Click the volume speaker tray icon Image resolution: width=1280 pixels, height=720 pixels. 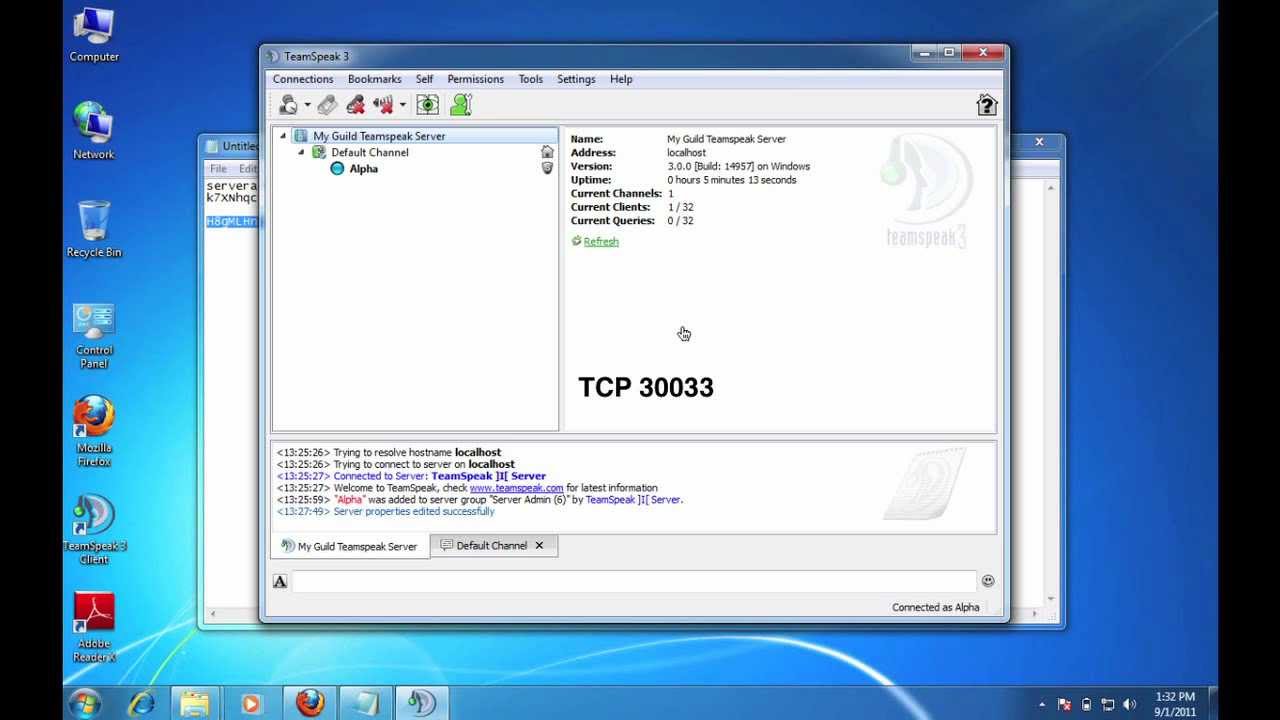click(1129, 704)
